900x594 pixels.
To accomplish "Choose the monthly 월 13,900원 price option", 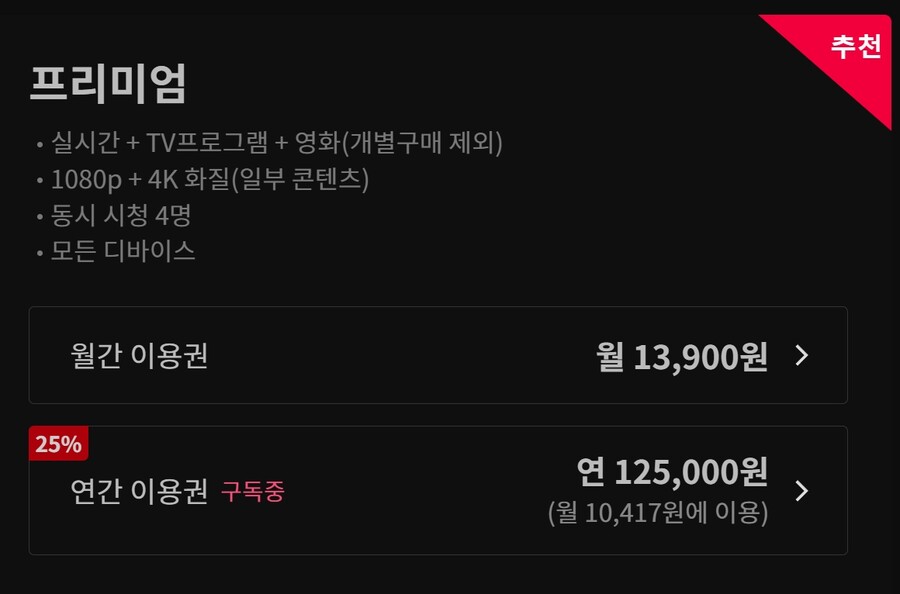I will click(x=680, y=356).
